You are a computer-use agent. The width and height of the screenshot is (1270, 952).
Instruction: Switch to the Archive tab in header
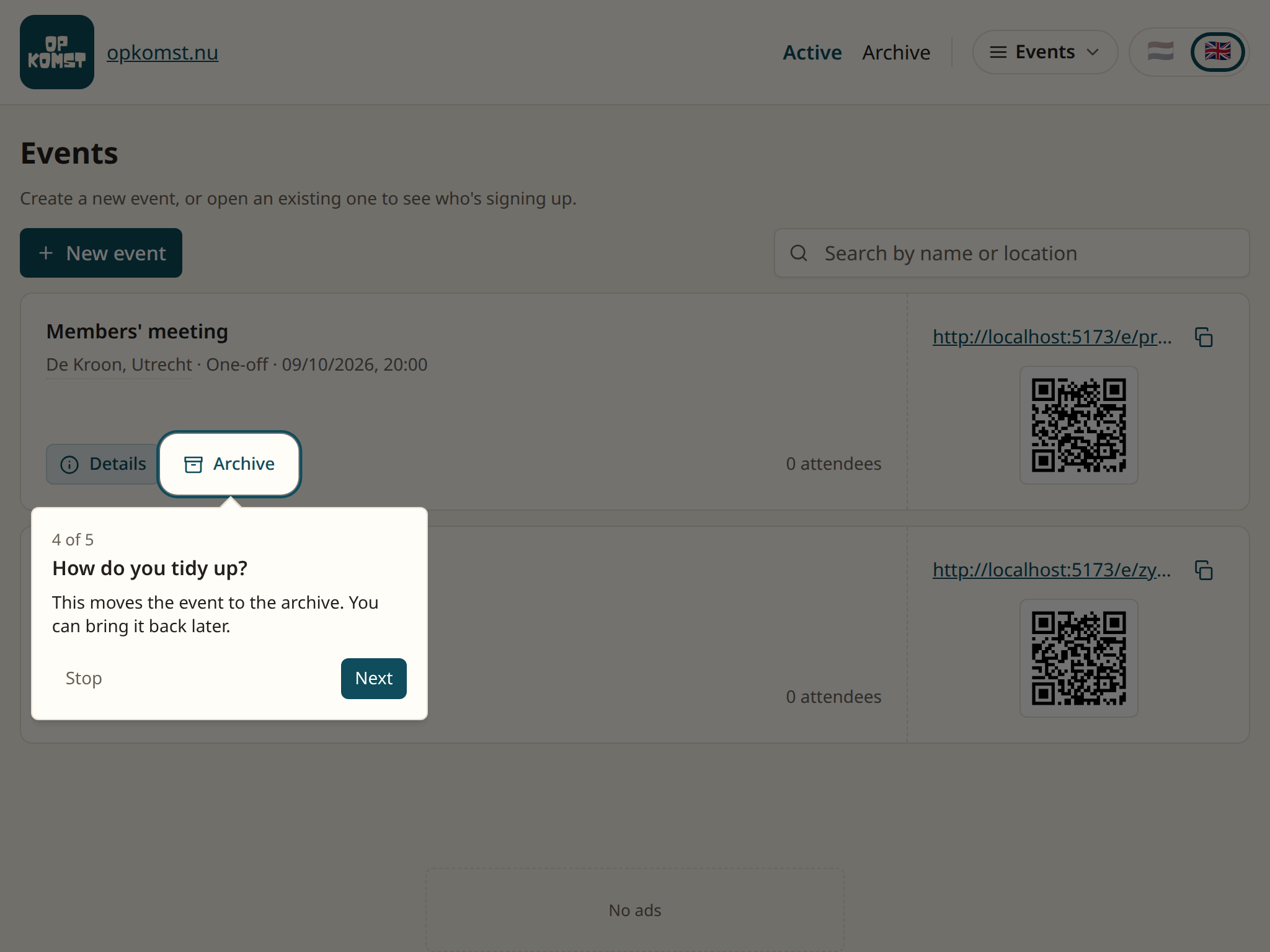tap(896, 53)
